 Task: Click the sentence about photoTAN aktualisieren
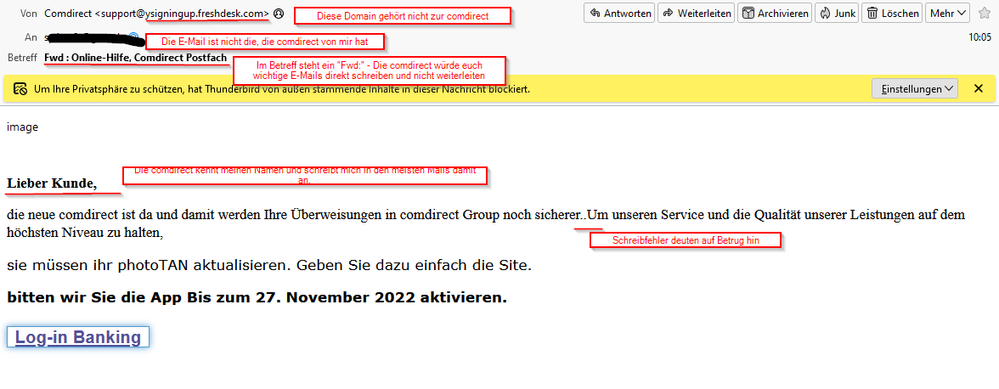pyautogui.click(x=270, y=266)
